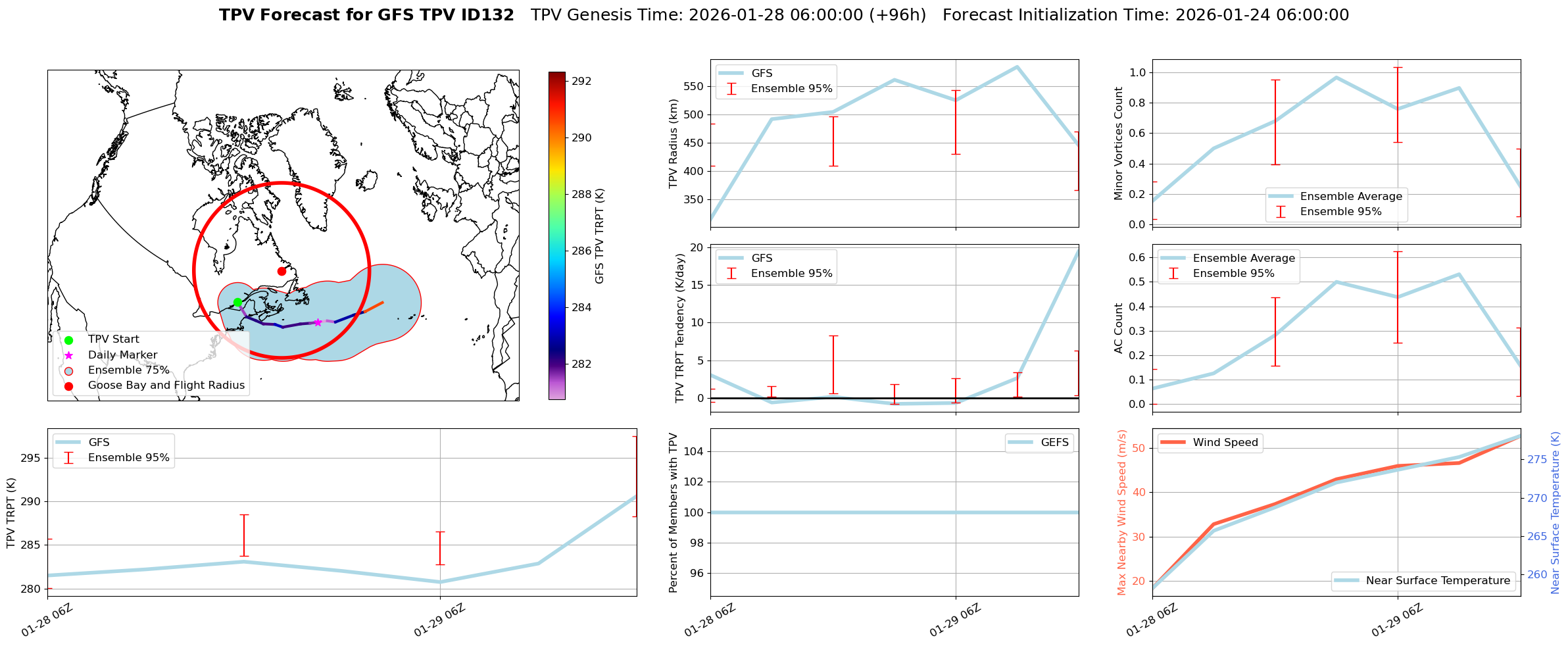The height and width of the screenshot is (646, 1568).
Task: Click the red error-bar symbol in TPV Radius legend
Action: click(731, 89)
